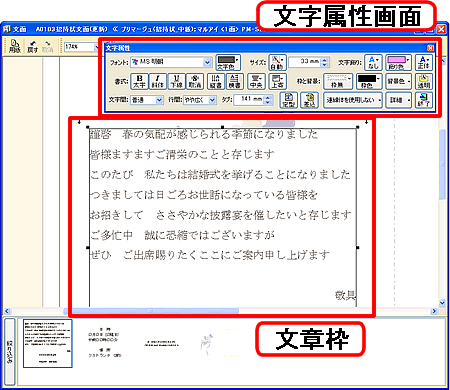Viewport: 450px width, 390px height.
Task: Open the 文字色 text color picker
Action: click(x=228, y=62)
